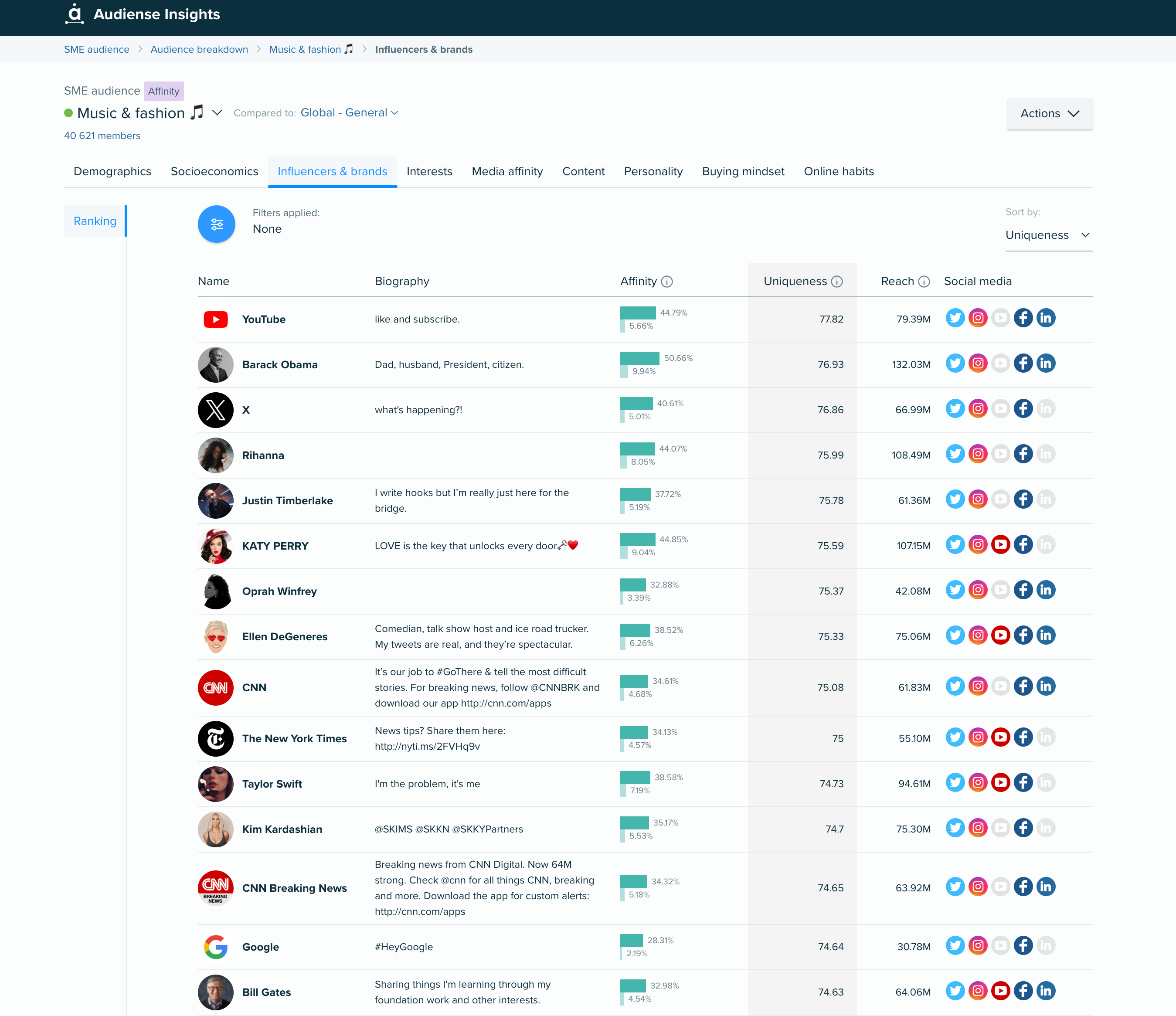Expand the Sort by Uniqueness dropdown

pos(1048,234)
